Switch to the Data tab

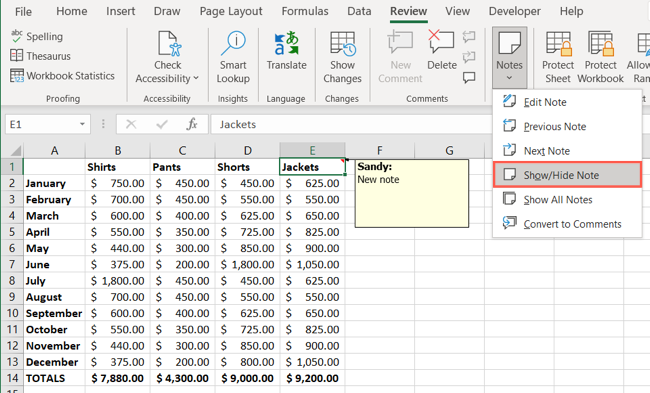(x=359, y=11)
